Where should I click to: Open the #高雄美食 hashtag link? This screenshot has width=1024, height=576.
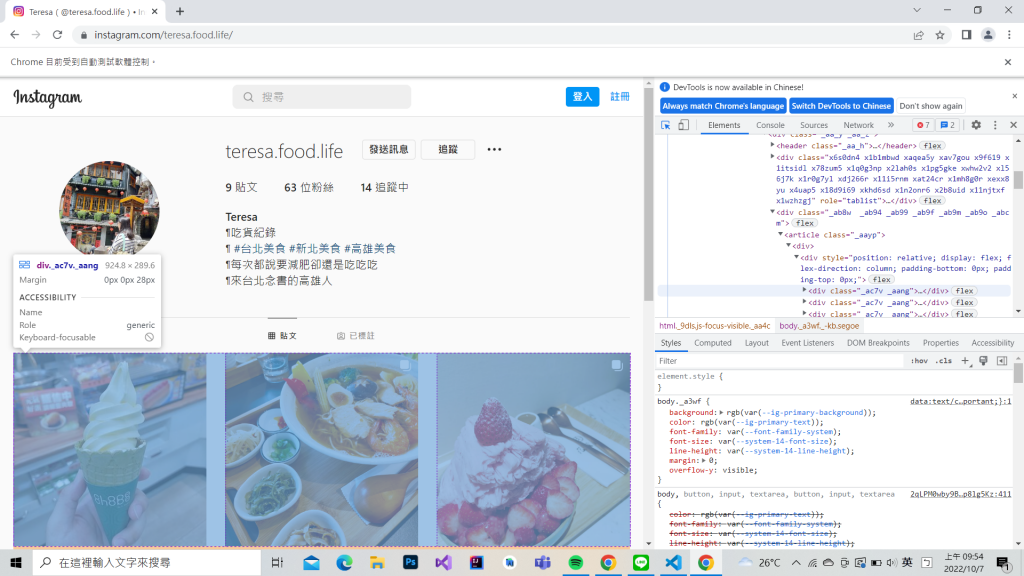[370, 248]
